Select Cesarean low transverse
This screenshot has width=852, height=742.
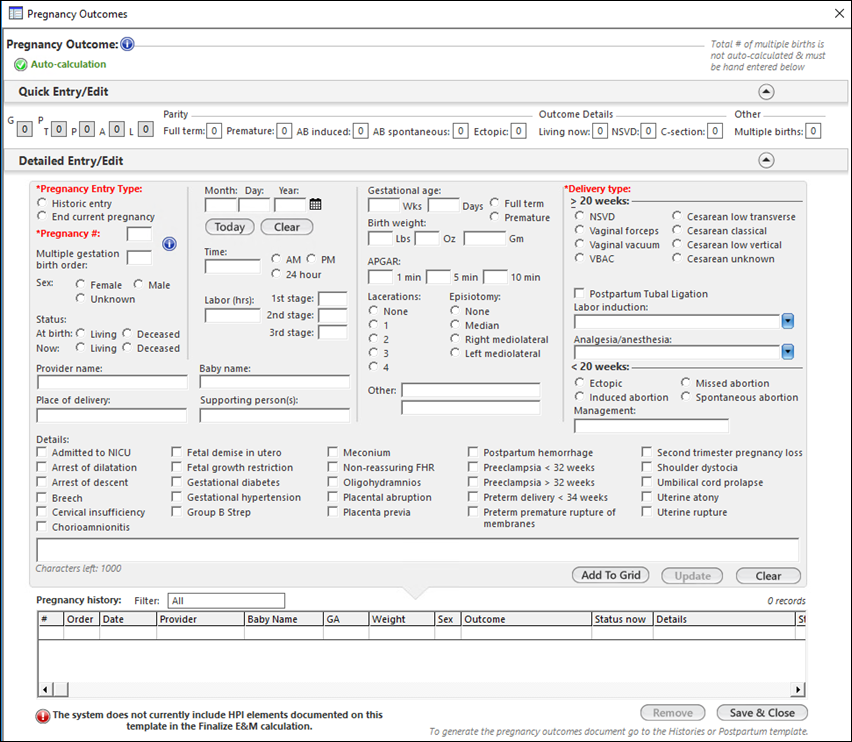(676, 216)
